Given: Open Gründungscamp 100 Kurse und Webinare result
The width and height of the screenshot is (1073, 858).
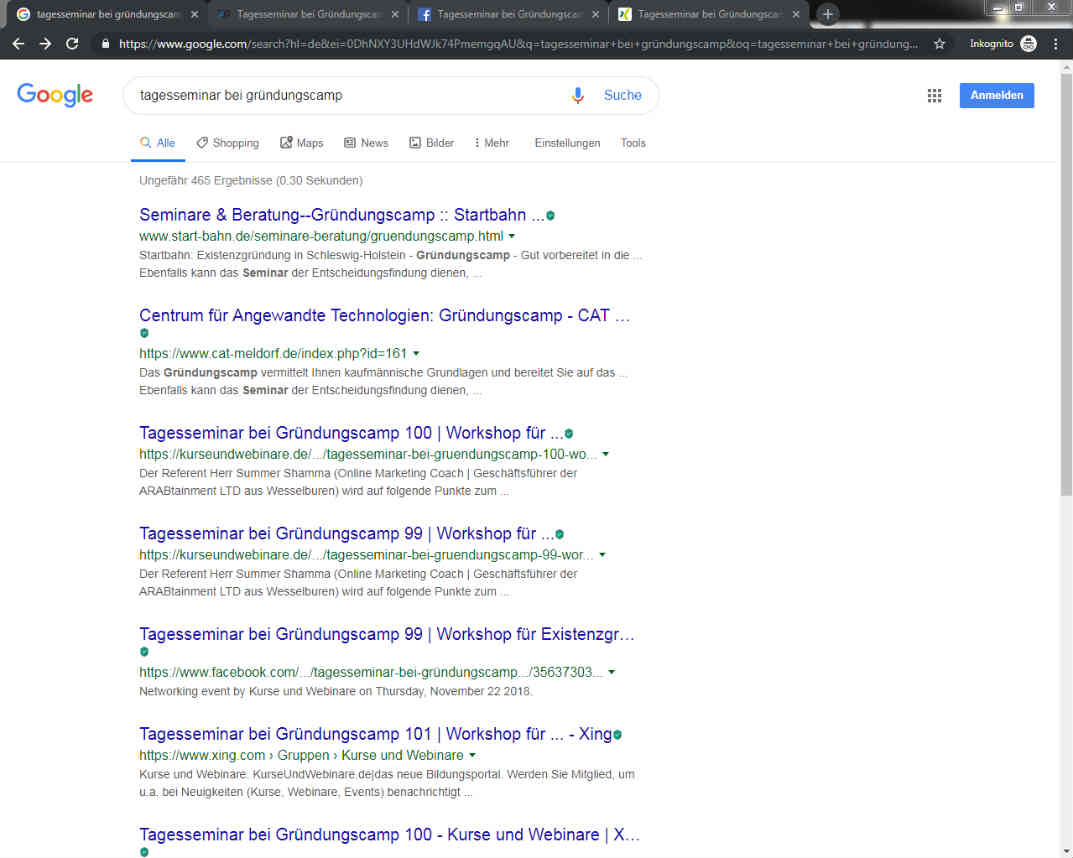Looking at the screenshot, I should [389, 835].
